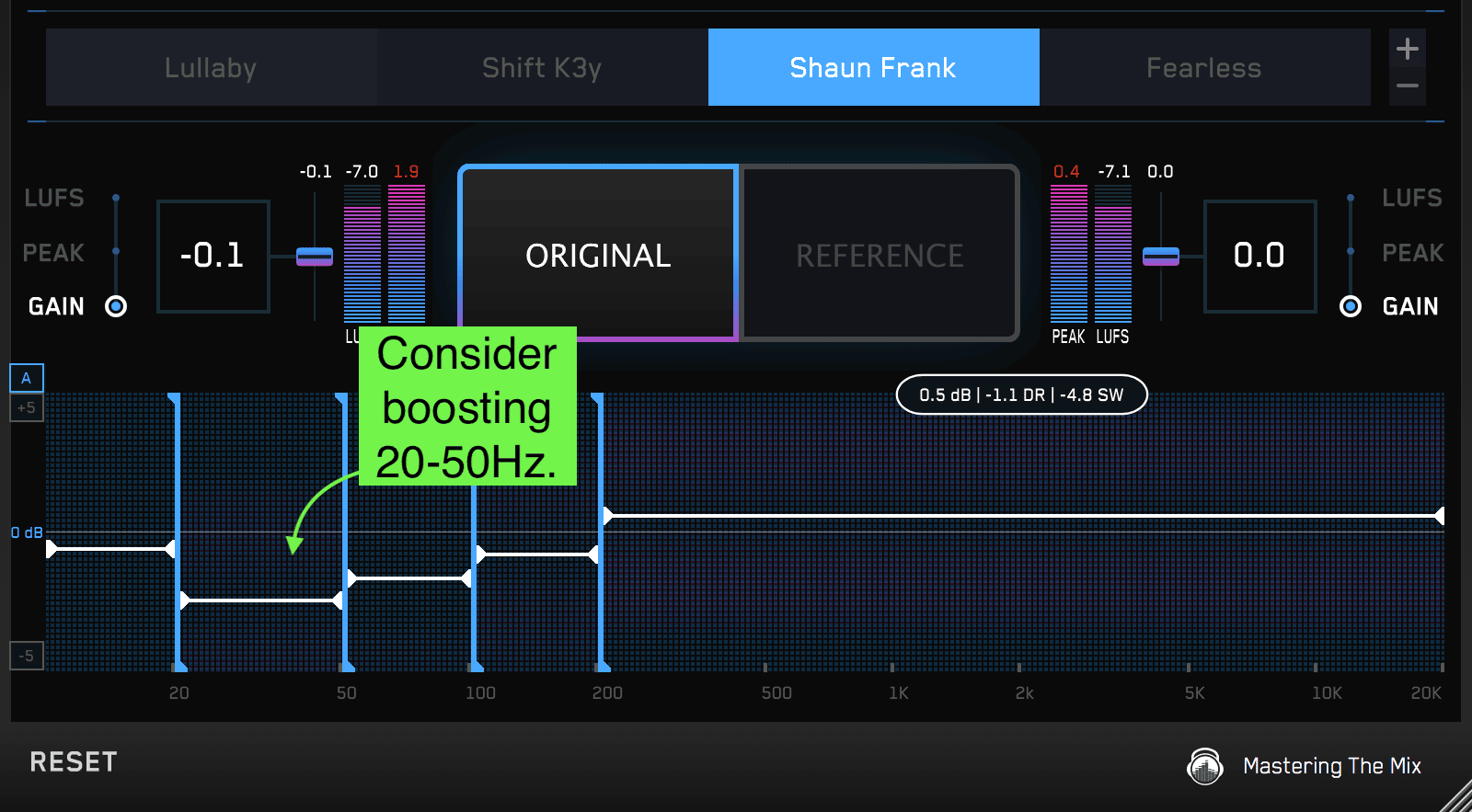The width and height of the screenshot is (1472, 812).
Task: Select left GAIN radio option
Action: [x=116, y=306]
